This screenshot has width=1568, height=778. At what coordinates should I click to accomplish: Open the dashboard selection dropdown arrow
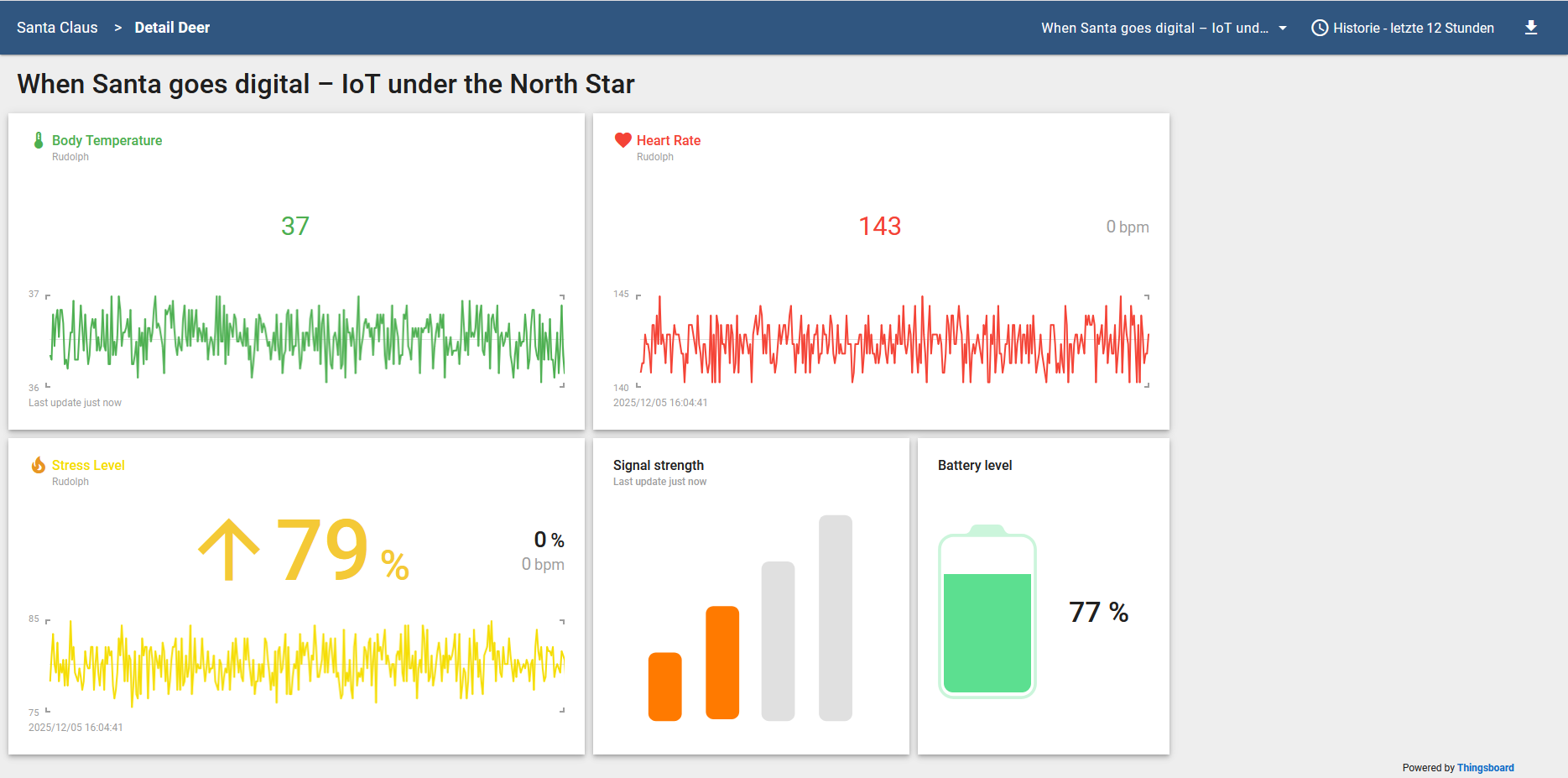[x=1282, y=28]
